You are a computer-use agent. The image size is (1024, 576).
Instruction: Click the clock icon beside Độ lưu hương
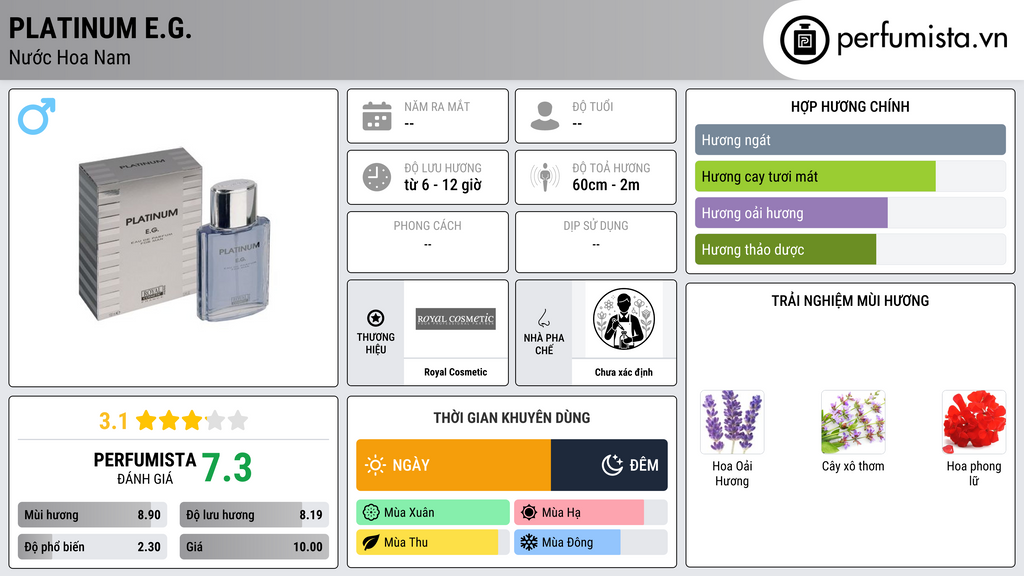tap(377, 177)
